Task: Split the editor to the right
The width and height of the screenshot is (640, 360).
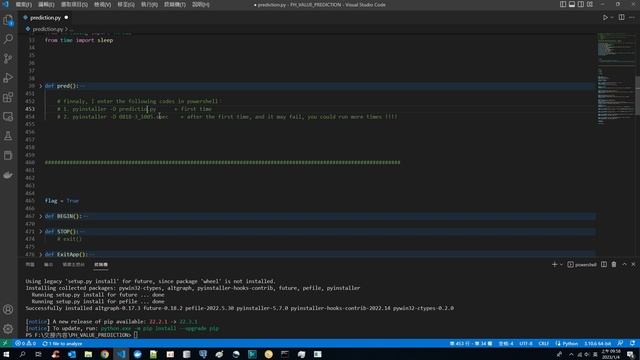Action: coord(621,18)
